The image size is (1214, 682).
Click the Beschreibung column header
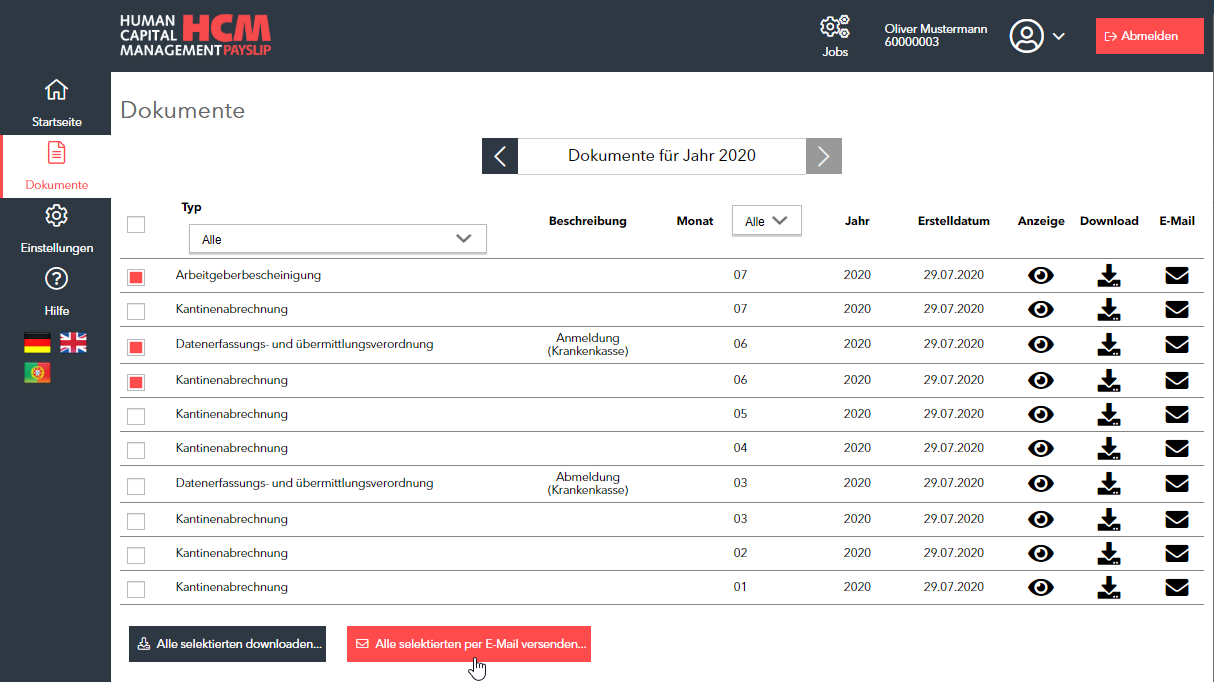pos(587,221)
